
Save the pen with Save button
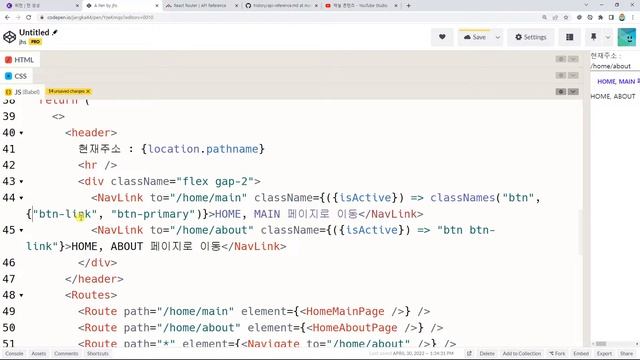(475, 37)
